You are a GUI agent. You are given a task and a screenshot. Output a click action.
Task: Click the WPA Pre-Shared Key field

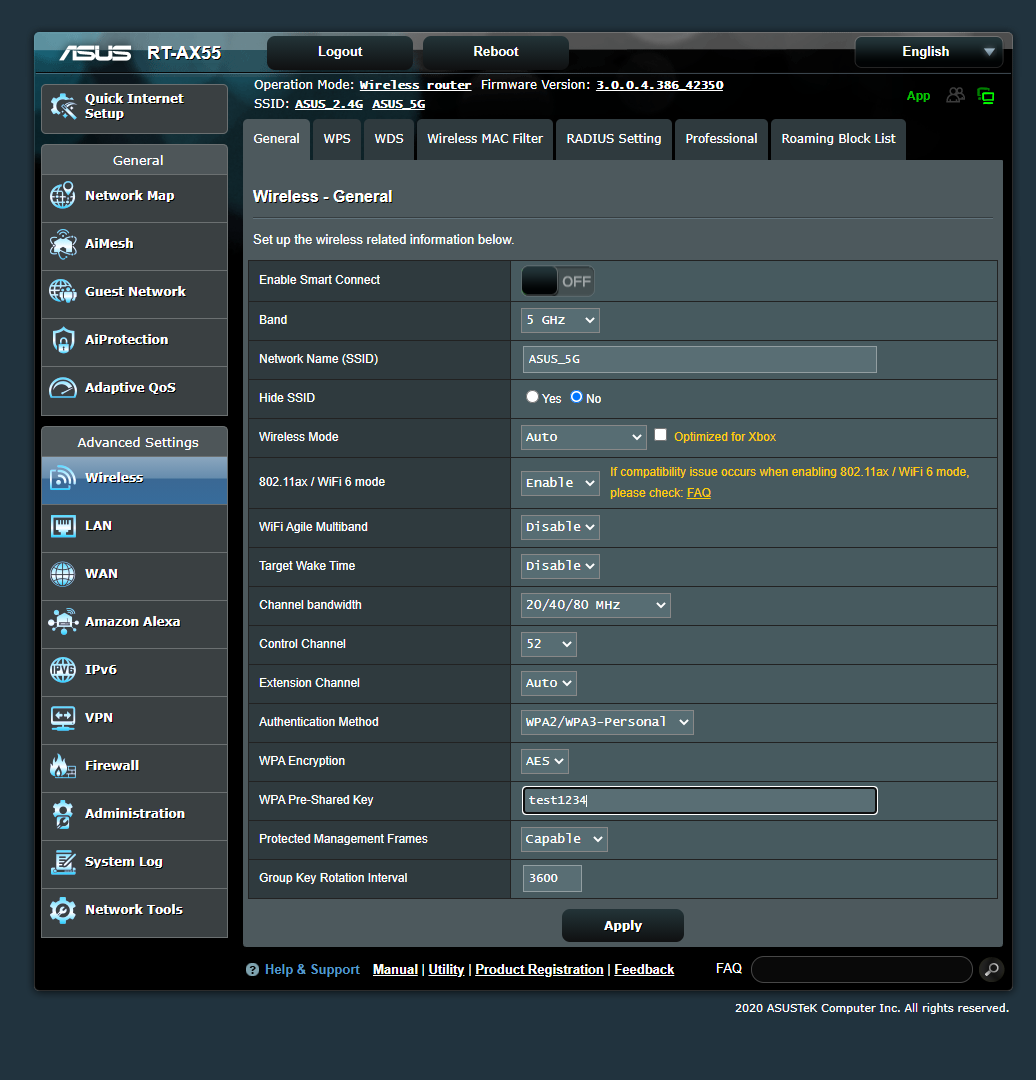[x=699, y=800]
